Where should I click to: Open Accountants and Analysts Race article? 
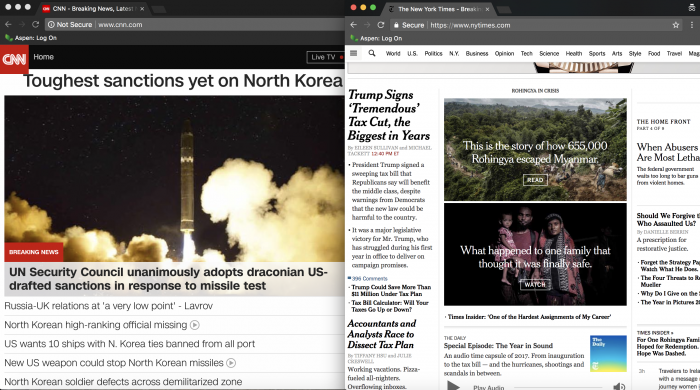pos(382,334)
